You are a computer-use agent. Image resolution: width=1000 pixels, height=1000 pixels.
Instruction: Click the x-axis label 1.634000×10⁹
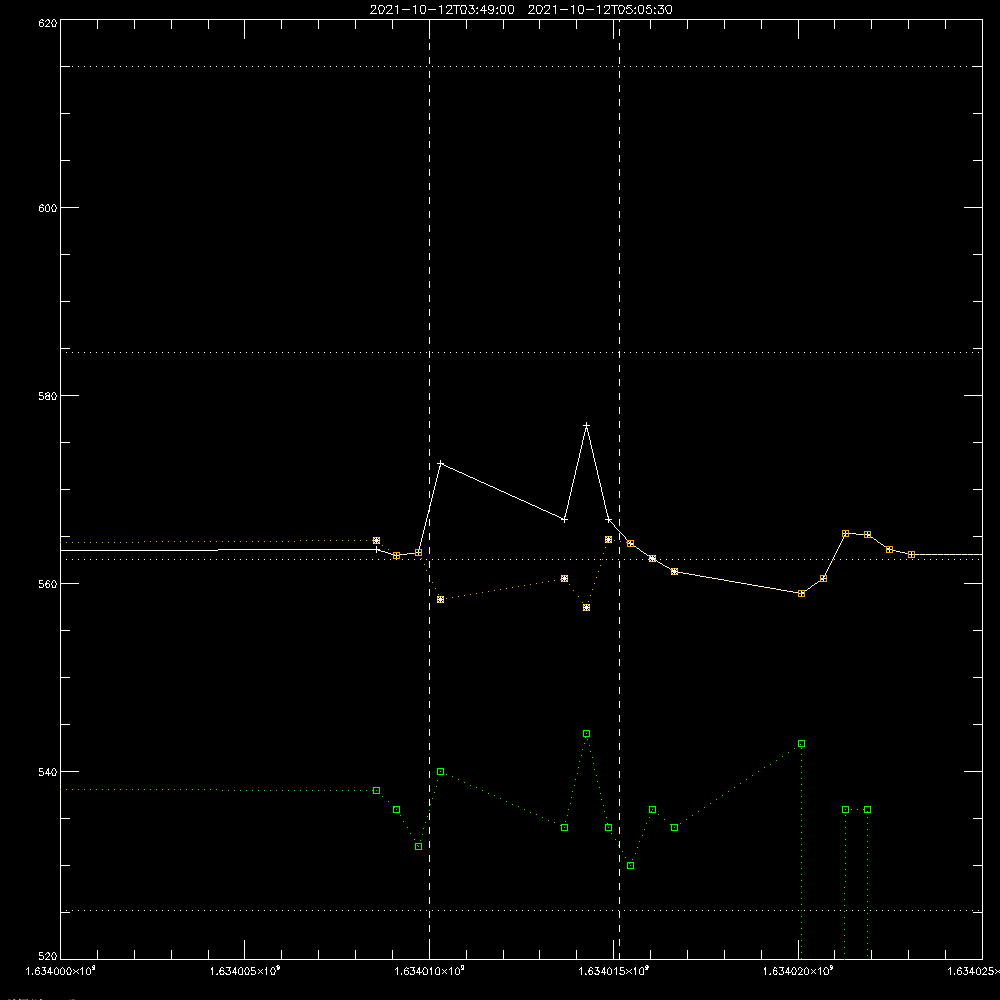[60, 971]
